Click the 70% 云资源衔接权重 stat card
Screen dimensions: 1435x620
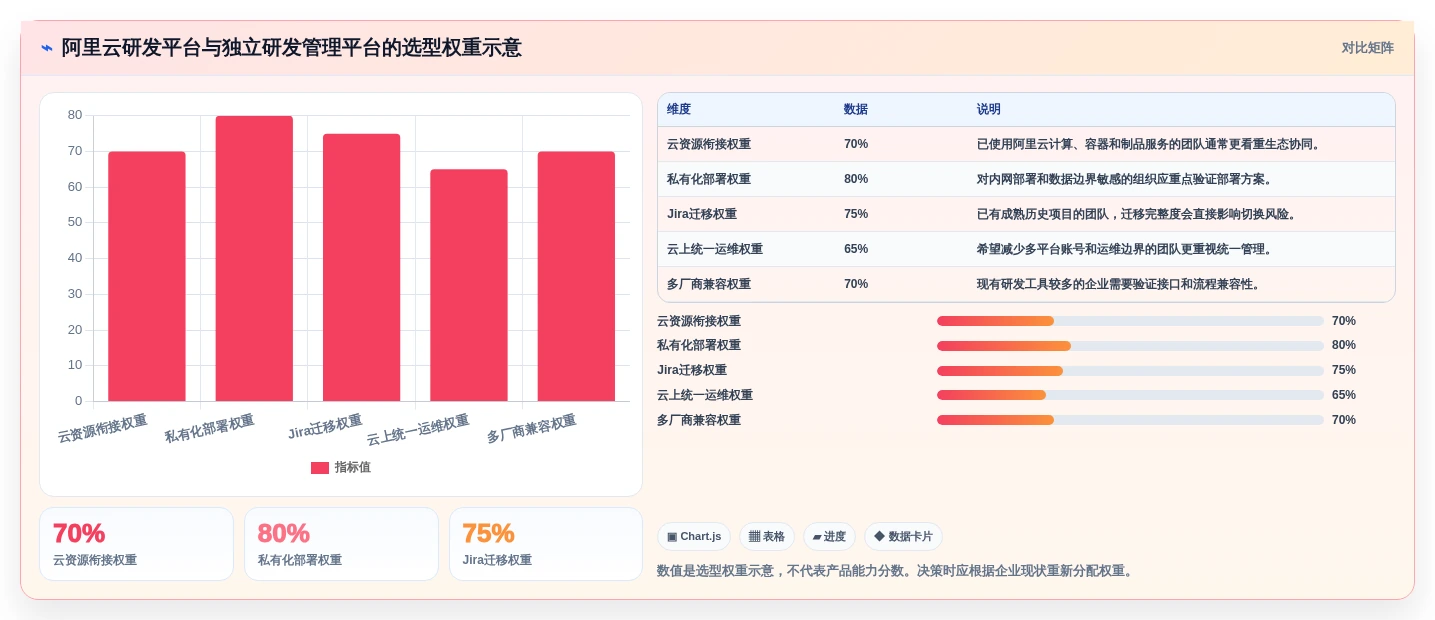point(136,544)
